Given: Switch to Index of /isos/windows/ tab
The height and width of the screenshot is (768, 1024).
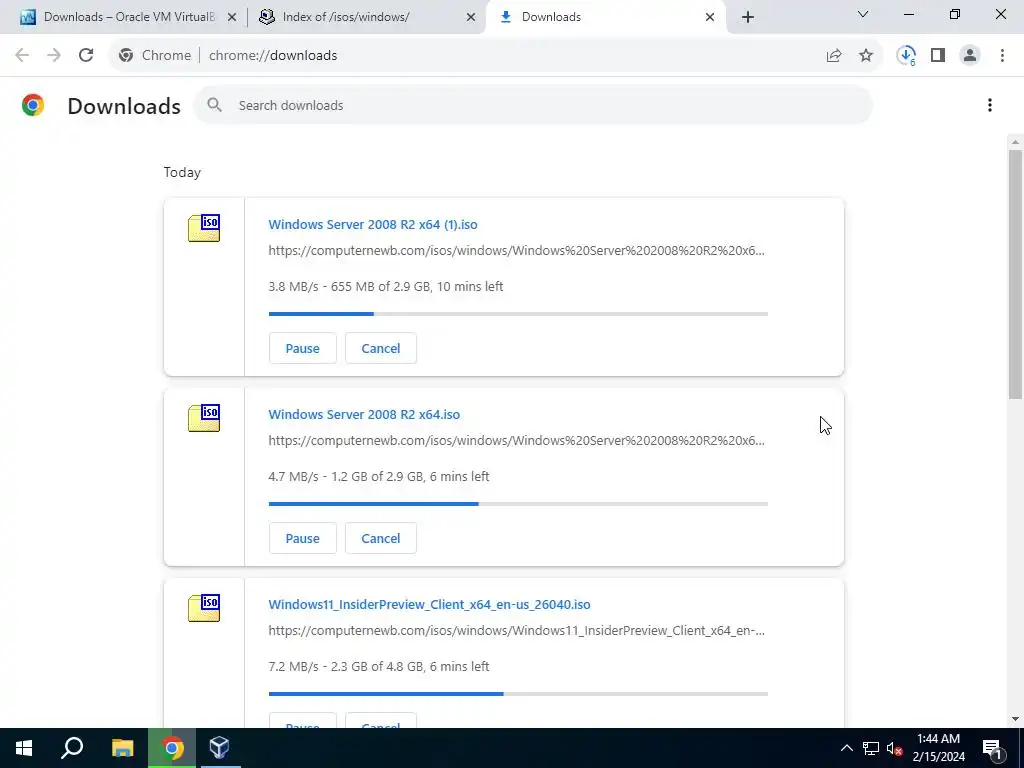Looking at the screenshot, I should [x=347, y=17].
